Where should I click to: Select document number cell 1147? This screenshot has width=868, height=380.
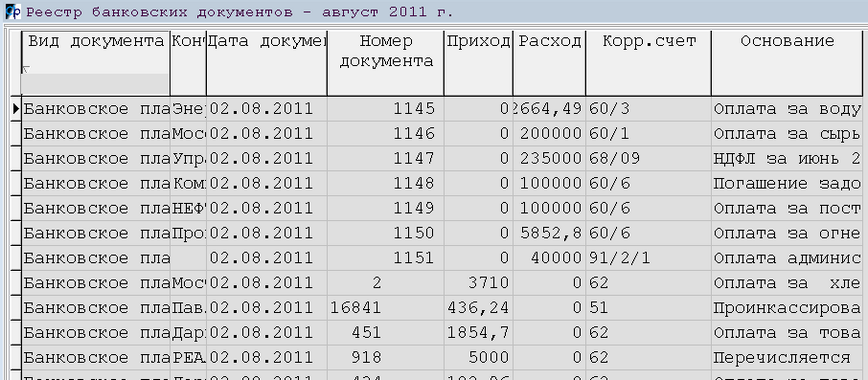(386, 159)
